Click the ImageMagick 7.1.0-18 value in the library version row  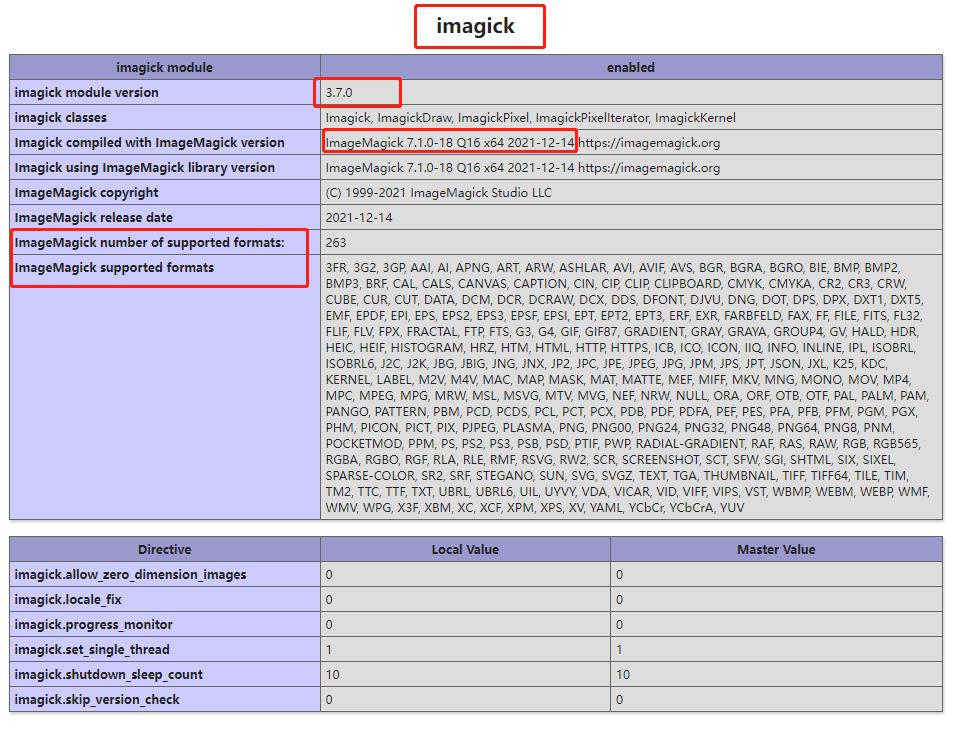[523, 168]
